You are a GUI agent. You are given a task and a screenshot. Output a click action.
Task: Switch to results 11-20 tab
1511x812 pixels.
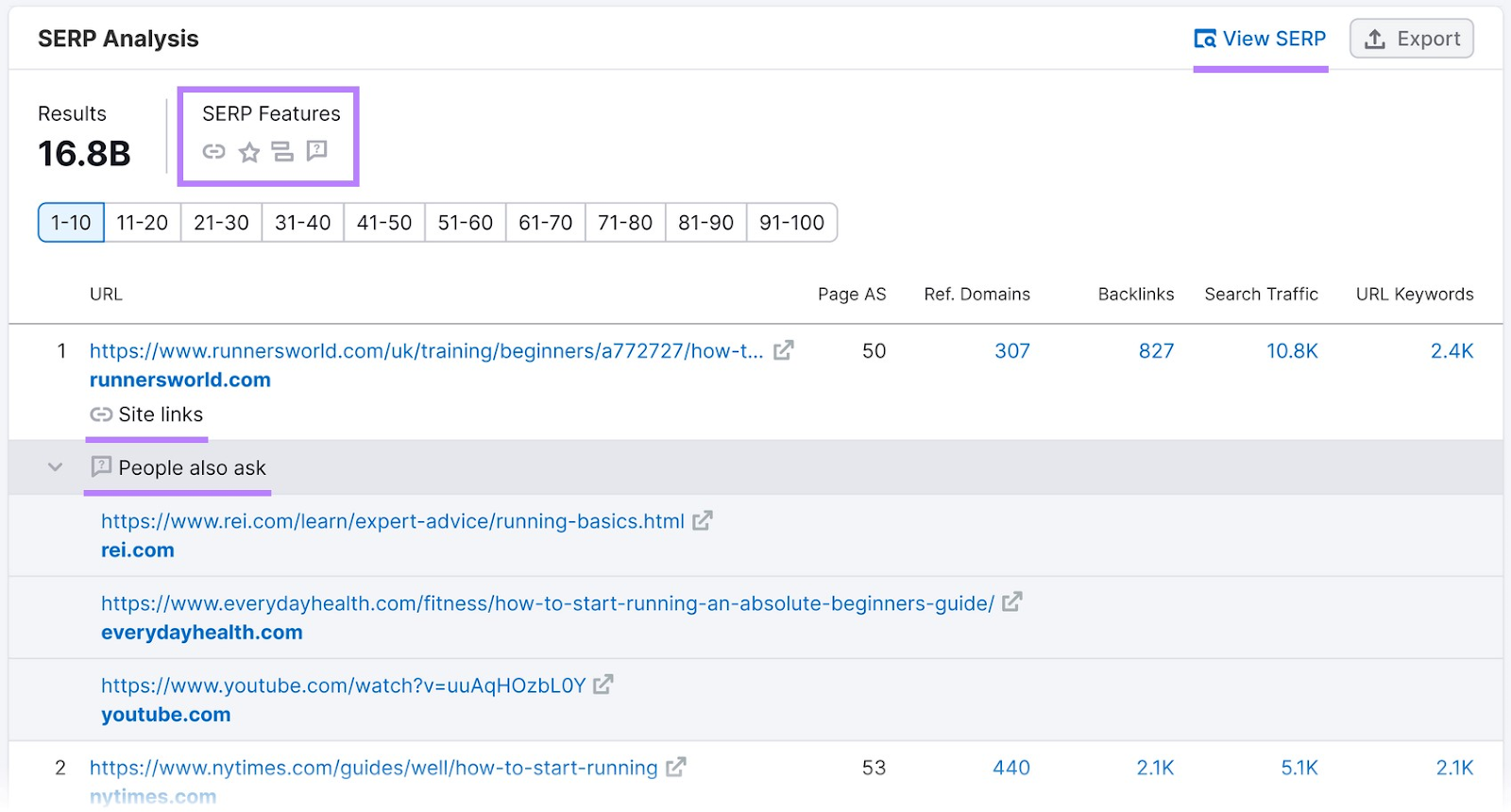pos(142,223)
